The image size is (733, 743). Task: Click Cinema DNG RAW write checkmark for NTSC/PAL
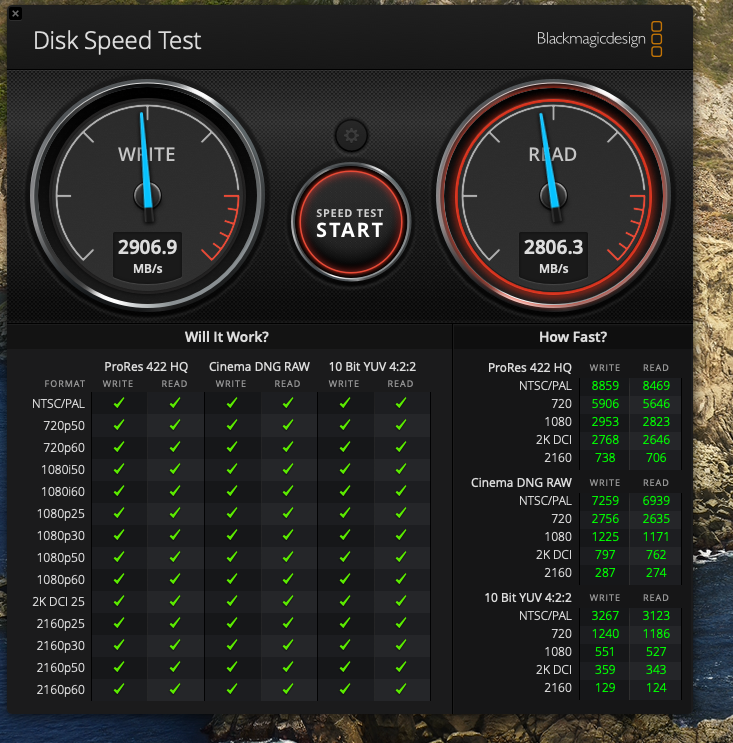232,403
